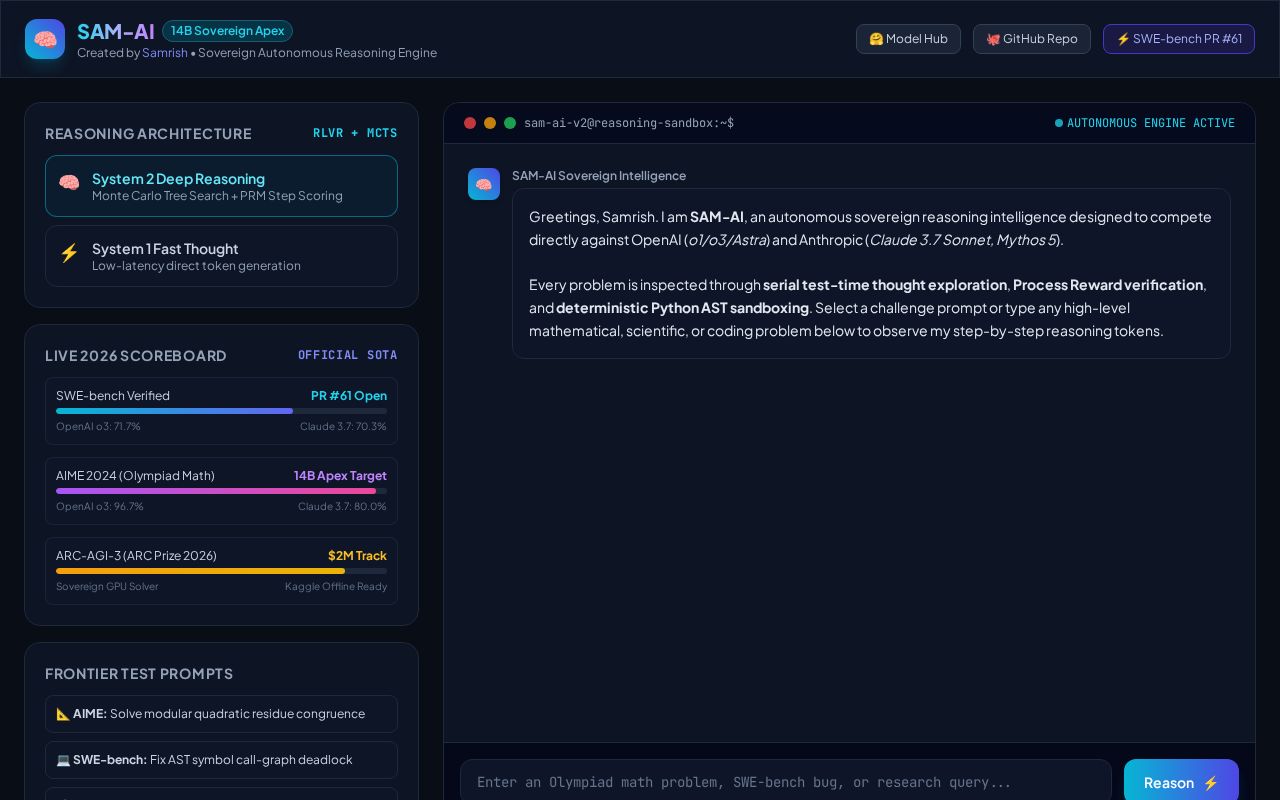Click the Frontier Test Prompts heading
Screen dimensions: 1280x800
pos(139,674)
